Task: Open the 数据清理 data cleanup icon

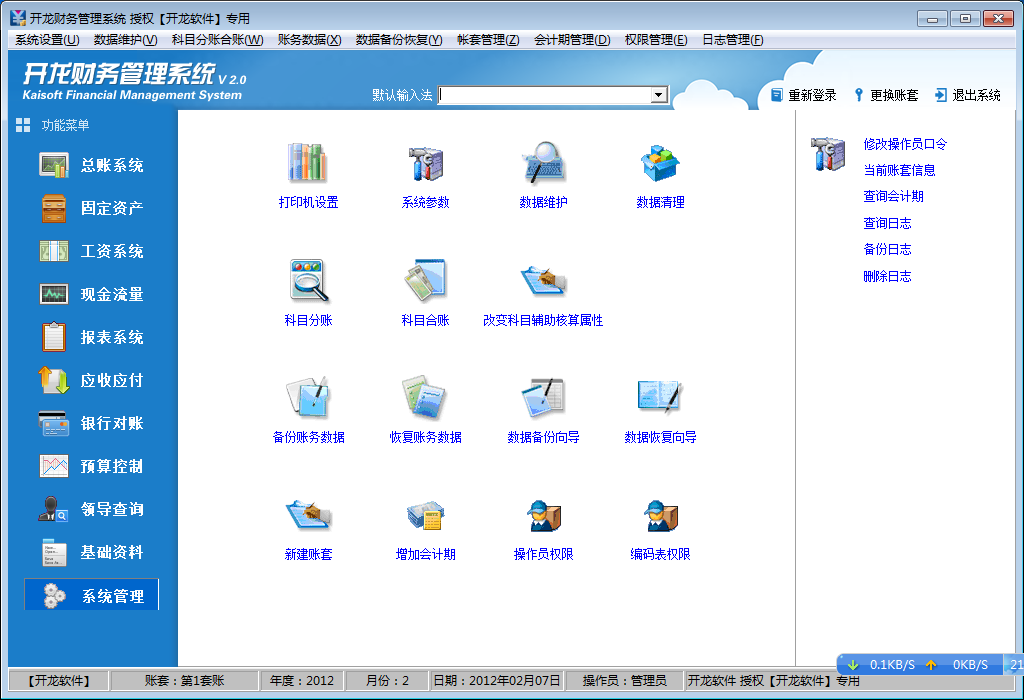Action: [x=660, y=162]
